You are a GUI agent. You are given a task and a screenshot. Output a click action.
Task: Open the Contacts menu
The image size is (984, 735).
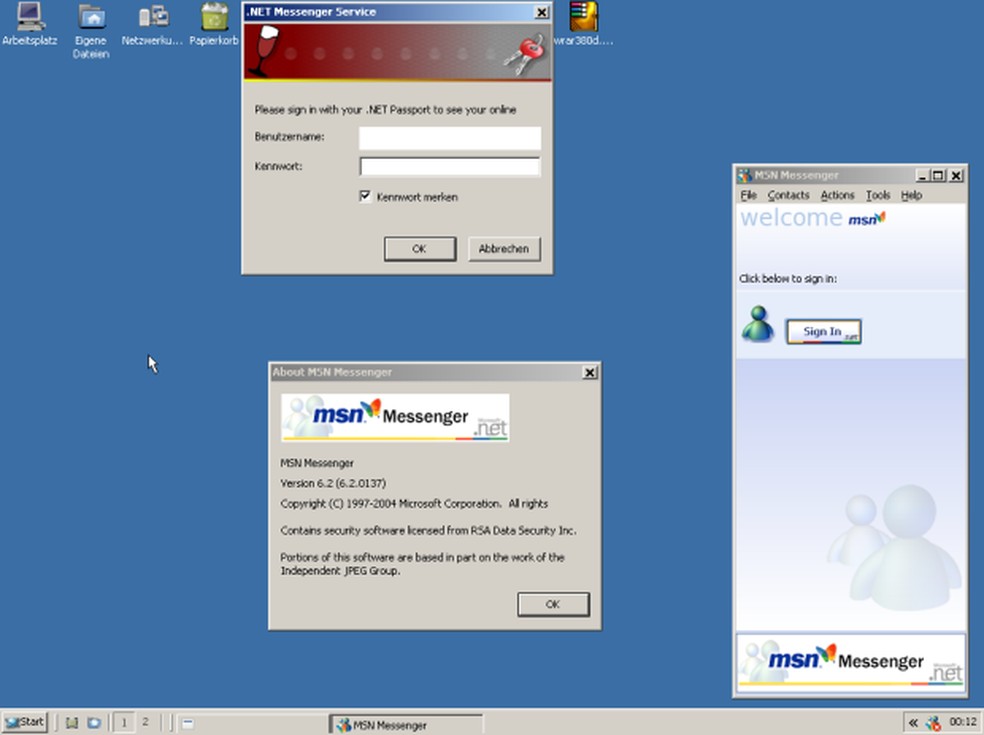pyautogui.click(x=788, y=195)
